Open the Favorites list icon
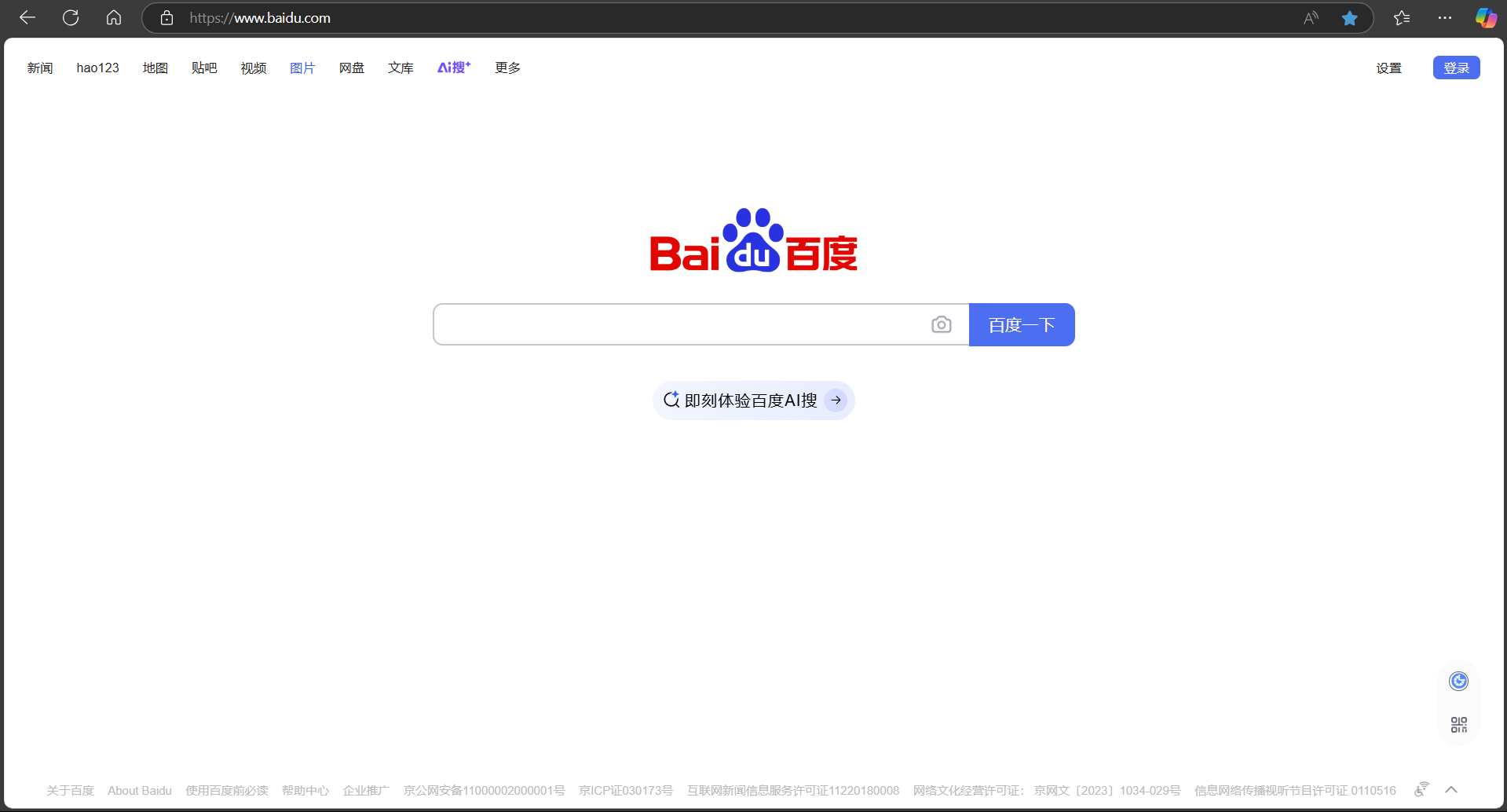The image size is (1507, 812). click(1402, 18)
